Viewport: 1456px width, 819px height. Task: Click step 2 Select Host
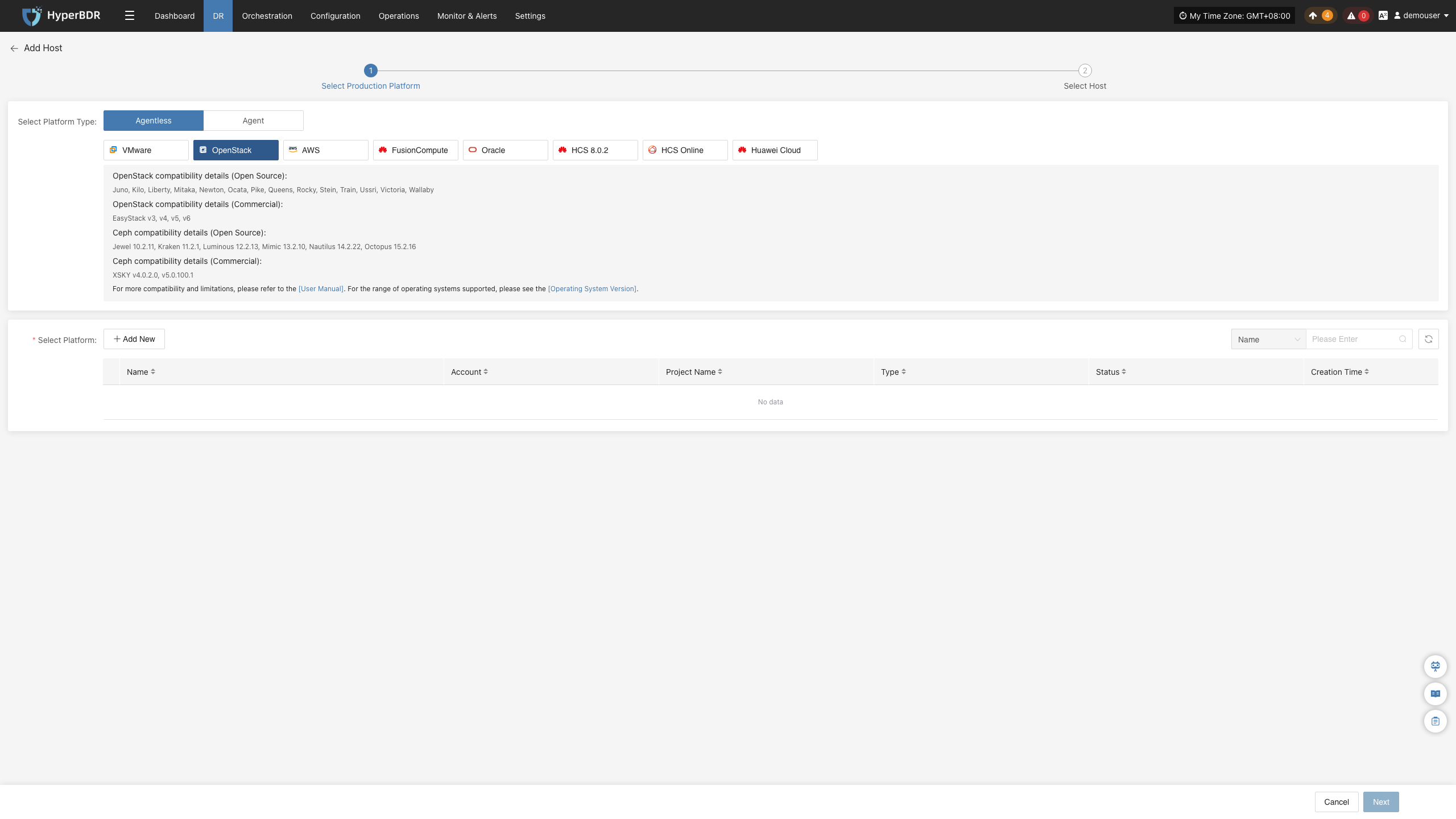pyautogui.click(x=1085, y=77)
